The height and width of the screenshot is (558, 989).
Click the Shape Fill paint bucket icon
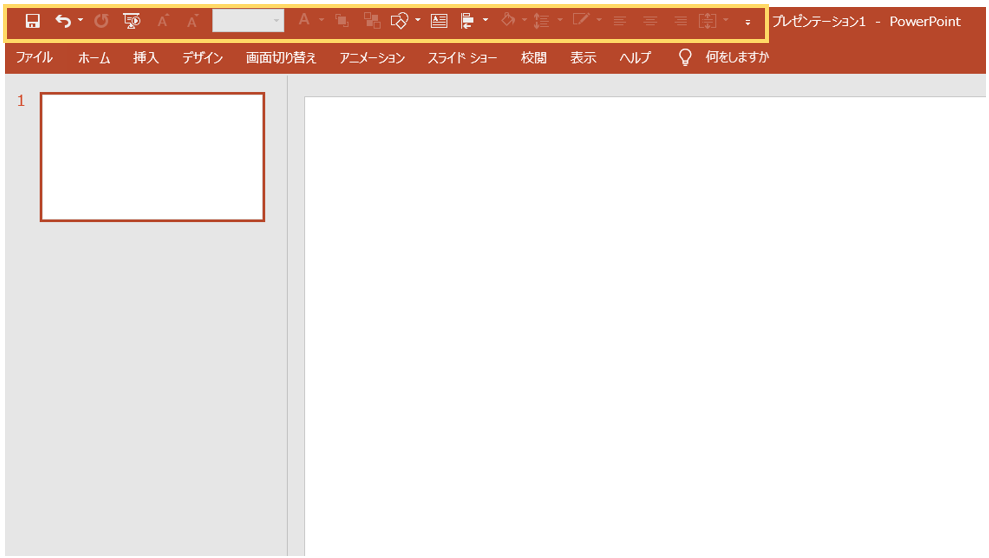point(508,21)
